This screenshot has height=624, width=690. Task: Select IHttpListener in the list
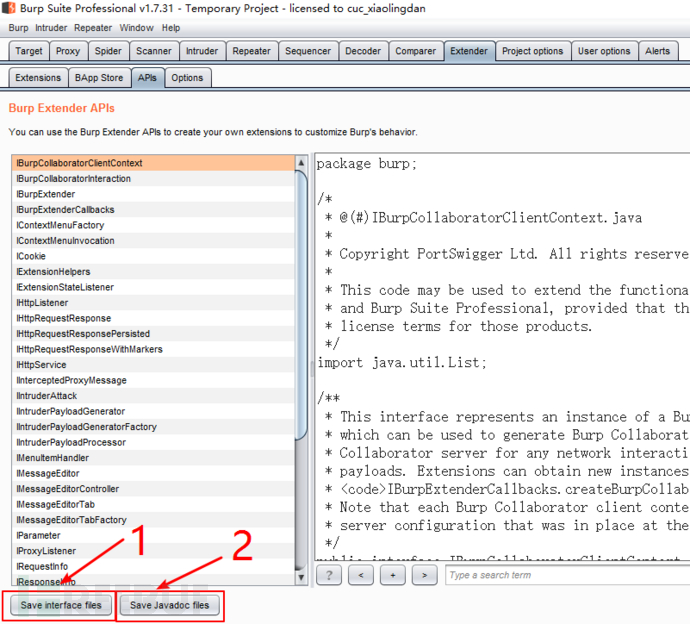pyautogui.click(x=153, y=303)
